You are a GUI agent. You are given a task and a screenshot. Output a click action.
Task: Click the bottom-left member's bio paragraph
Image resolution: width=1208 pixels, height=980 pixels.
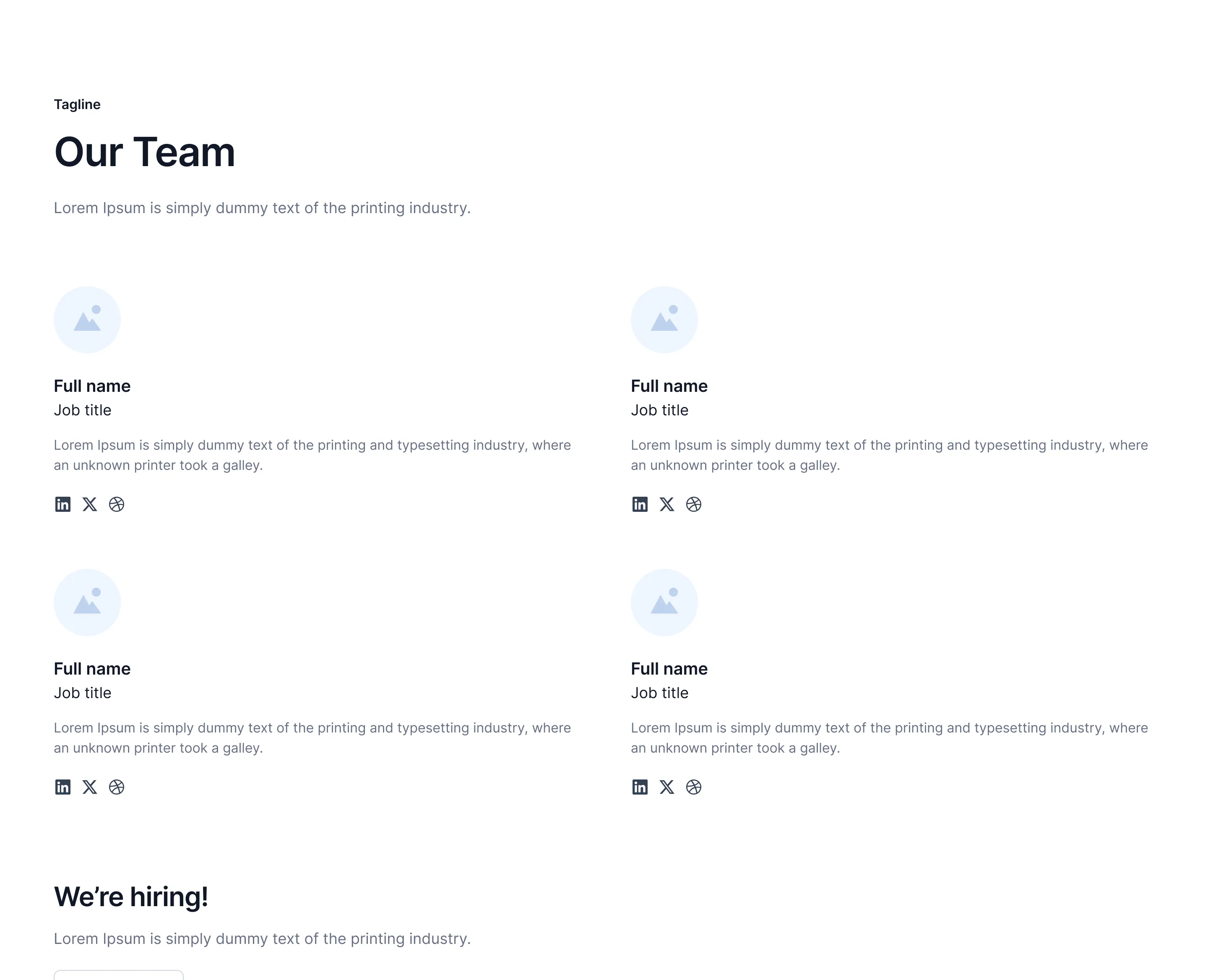click(312, 738)
